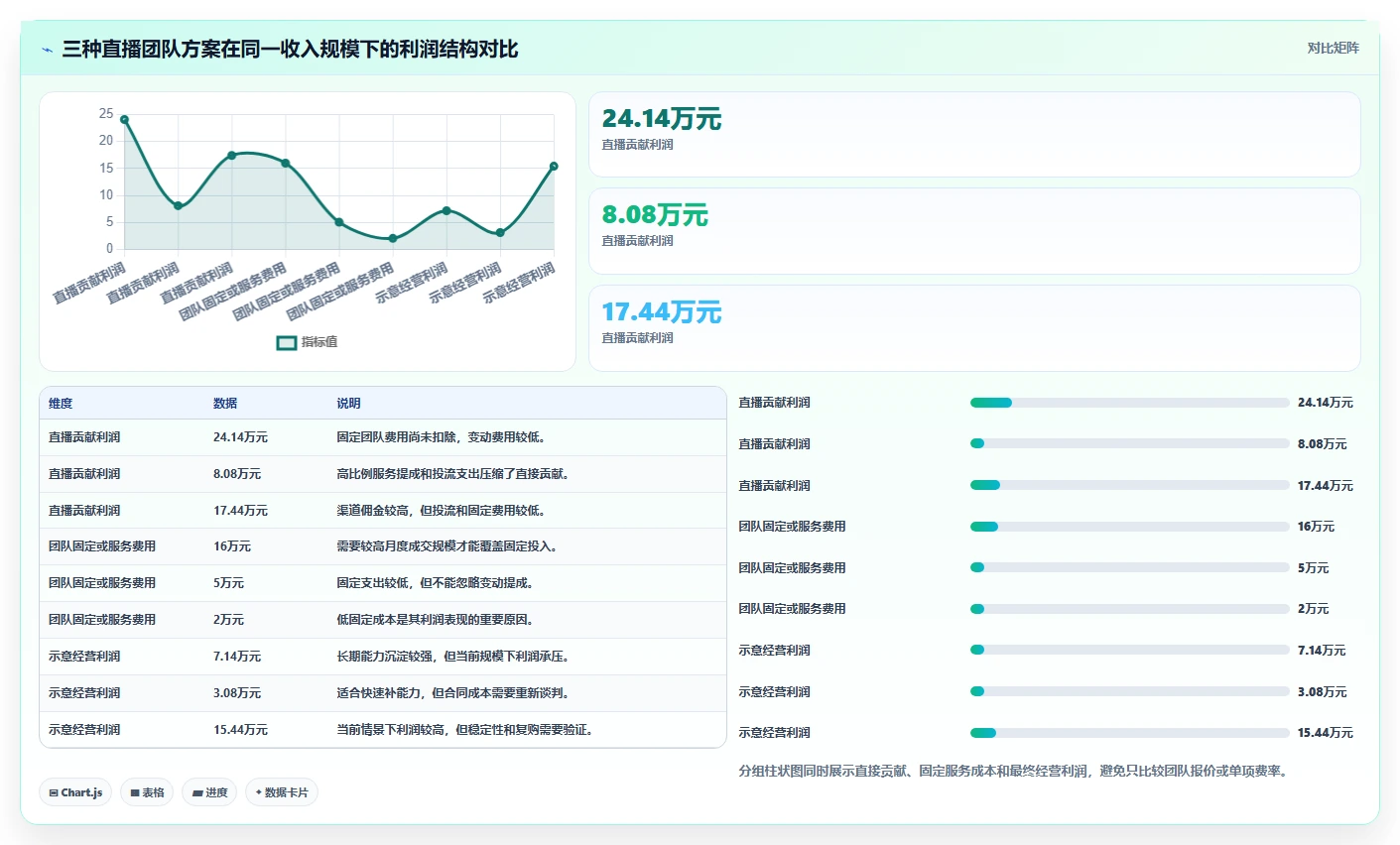Click the progress bar for 17.44万元
Viewport: 1400px width, 845px height.
click(x=1129, y=486)
